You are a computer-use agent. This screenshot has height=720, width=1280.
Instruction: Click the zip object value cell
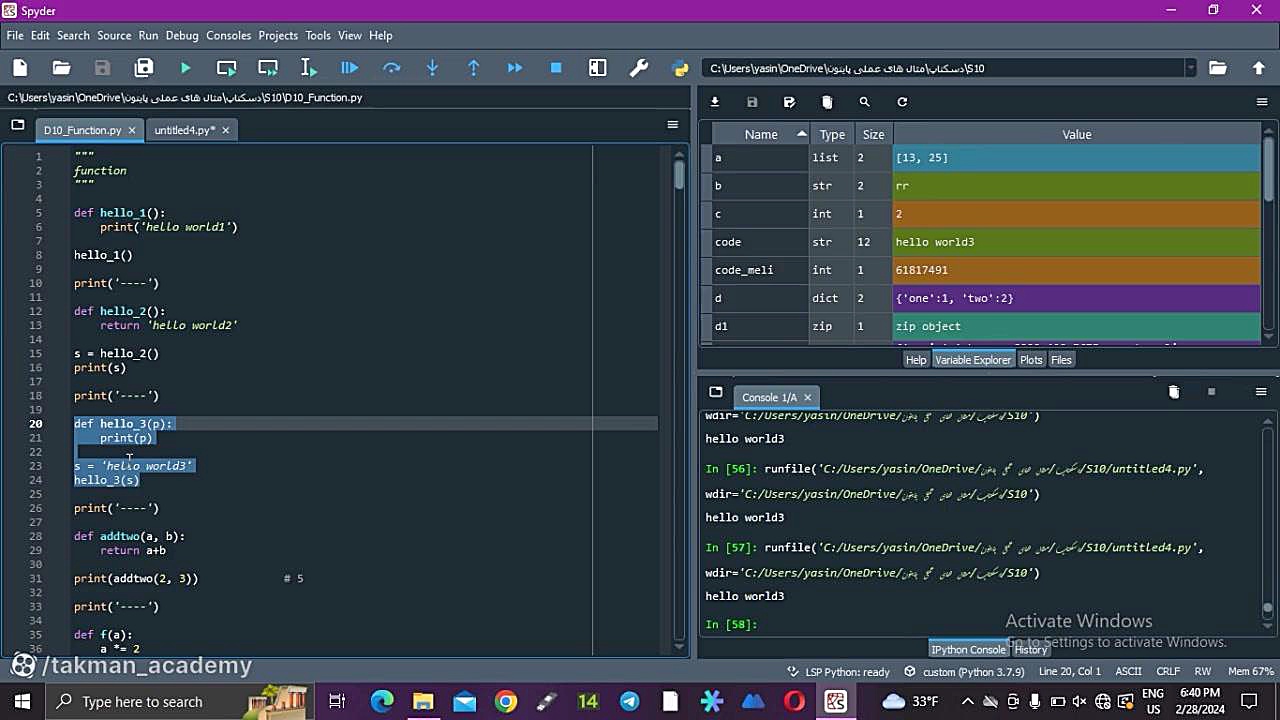click(1077, 326)
